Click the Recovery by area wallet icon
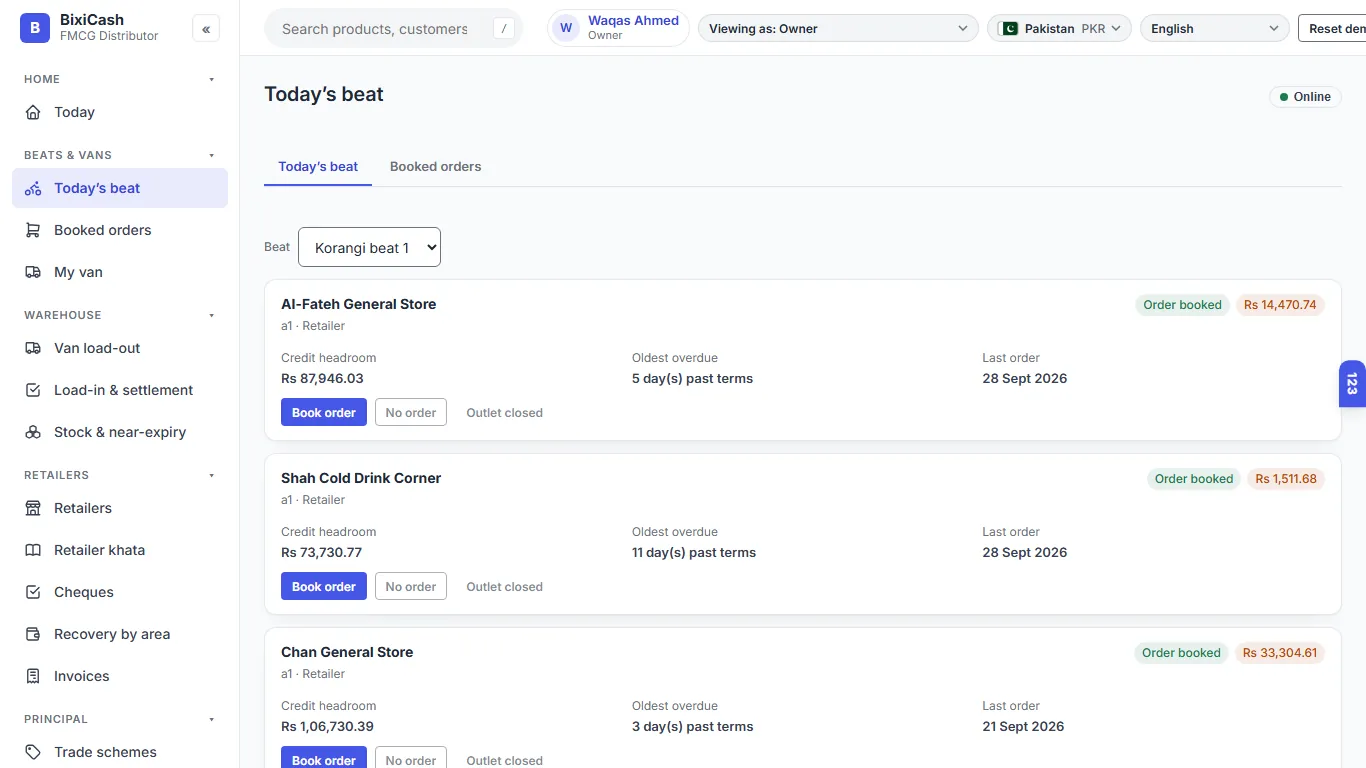 pyautogui.click(x=33, y=634)
